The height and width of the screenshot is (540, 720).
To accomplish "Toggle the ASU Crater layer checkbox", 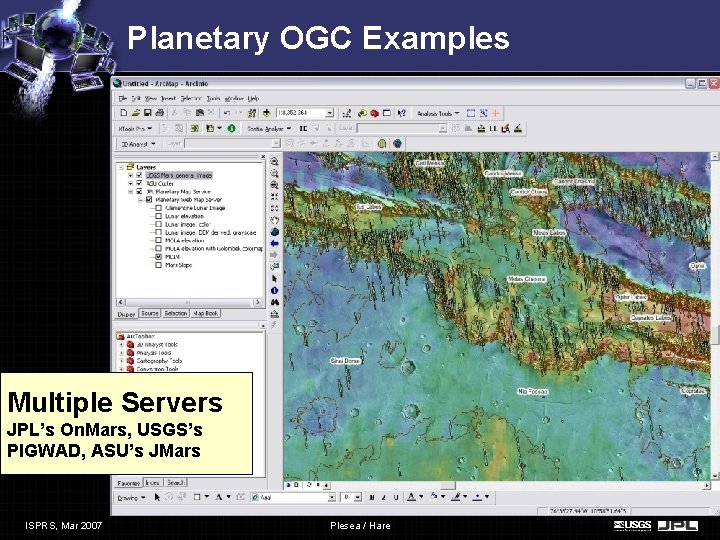I will tap(139, 183).
